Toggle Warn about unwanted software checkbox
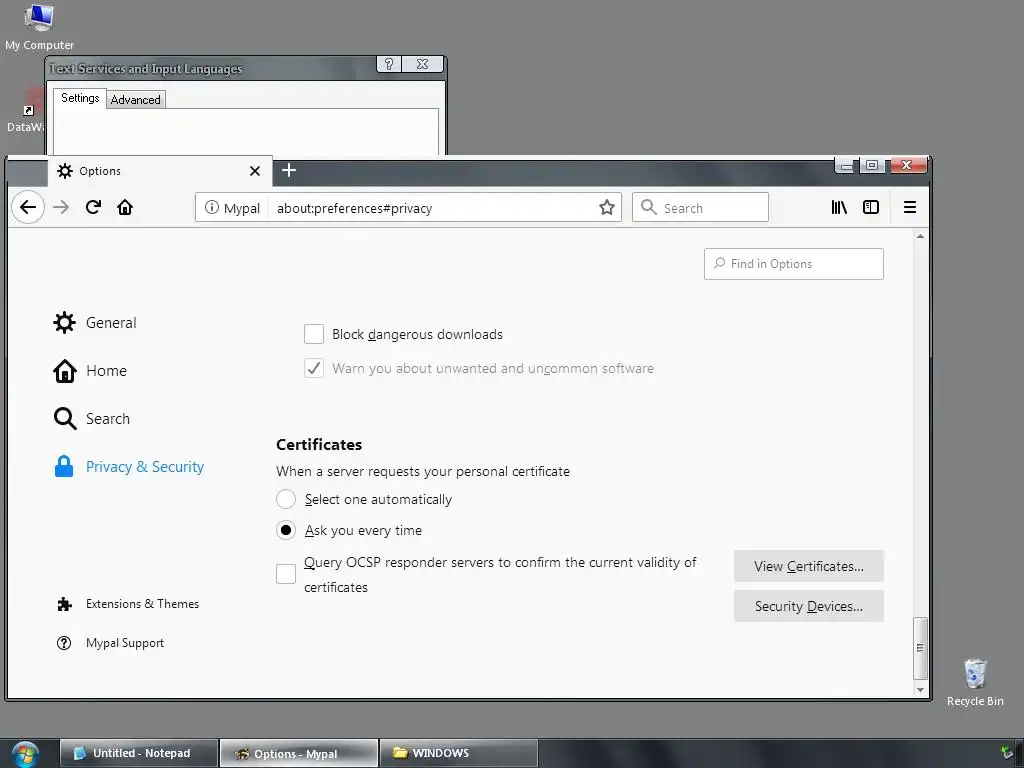The height and width of the screenshot is (768, 1024). pos(314,368)
